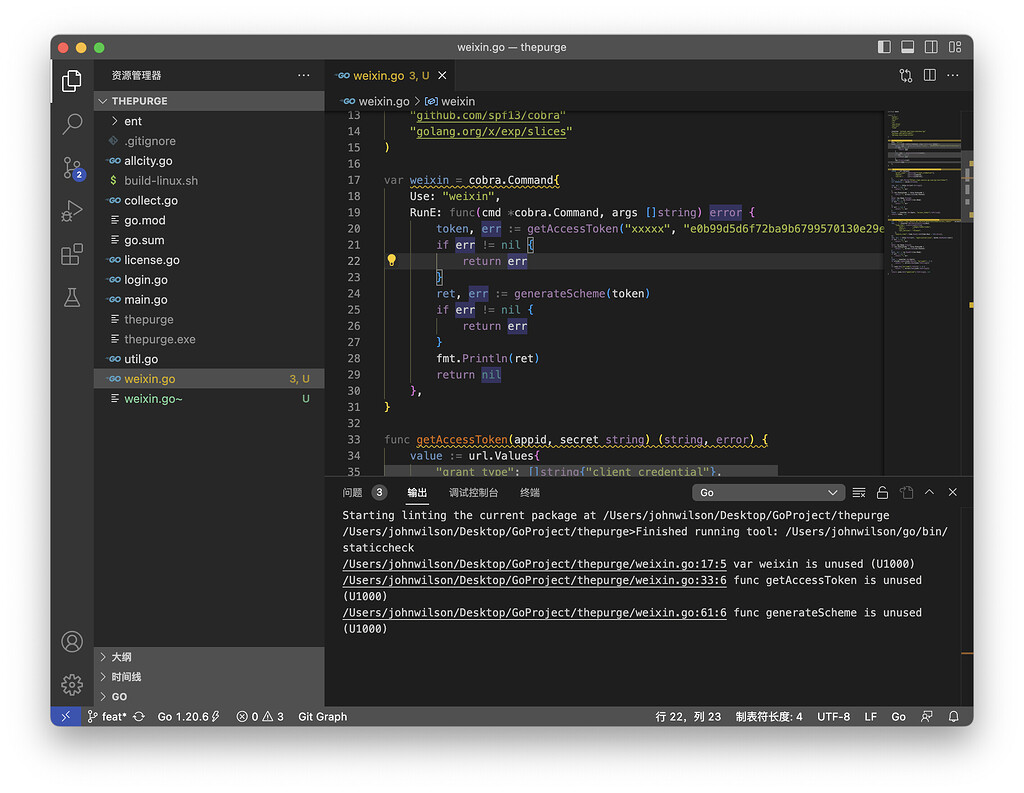1024x793 pixels.
Task: Open the Run and Debug panel
Action: 71,211
